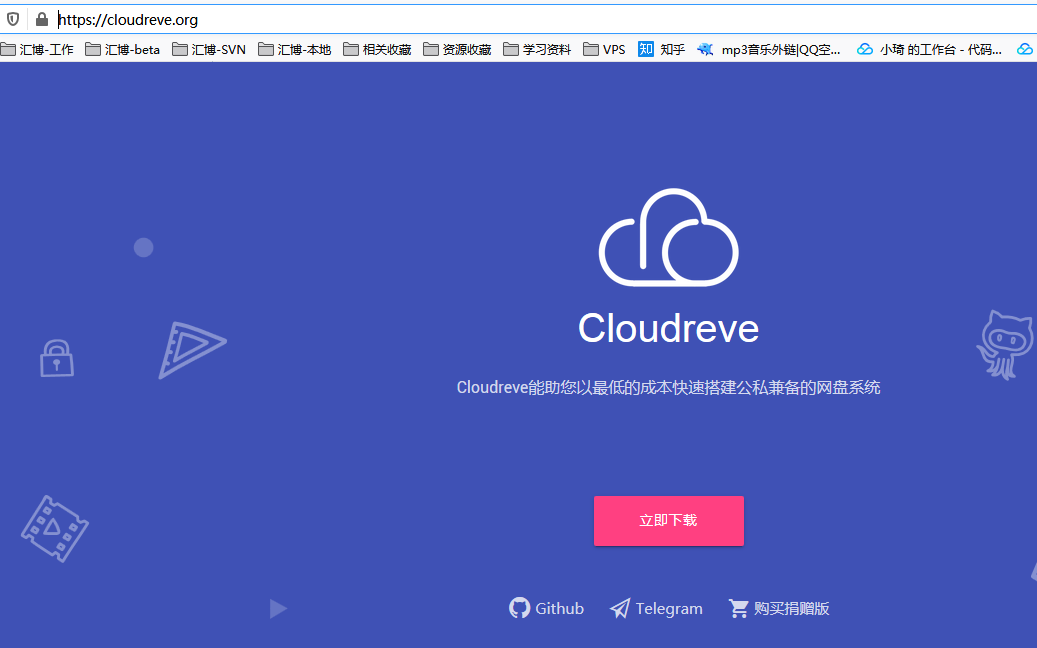1037x648 pixels.
Task: Open the 购买捐赠版 link
Action: click(x=779, y=608)
